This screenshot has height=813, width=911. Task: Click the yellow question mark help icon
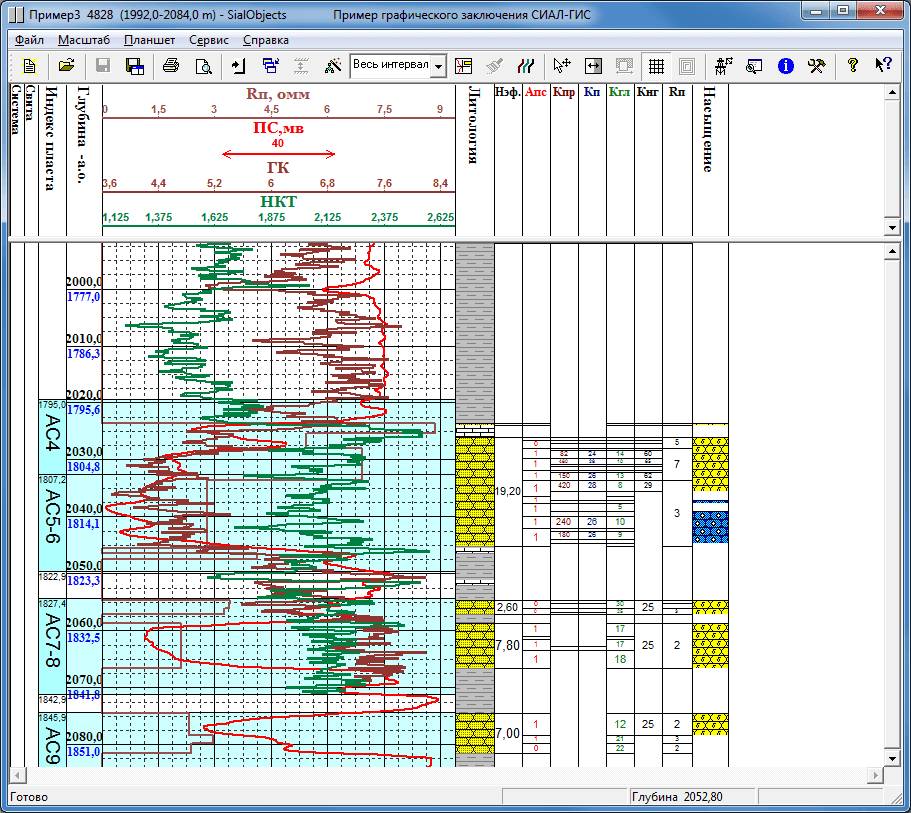[x=853, y=66]
